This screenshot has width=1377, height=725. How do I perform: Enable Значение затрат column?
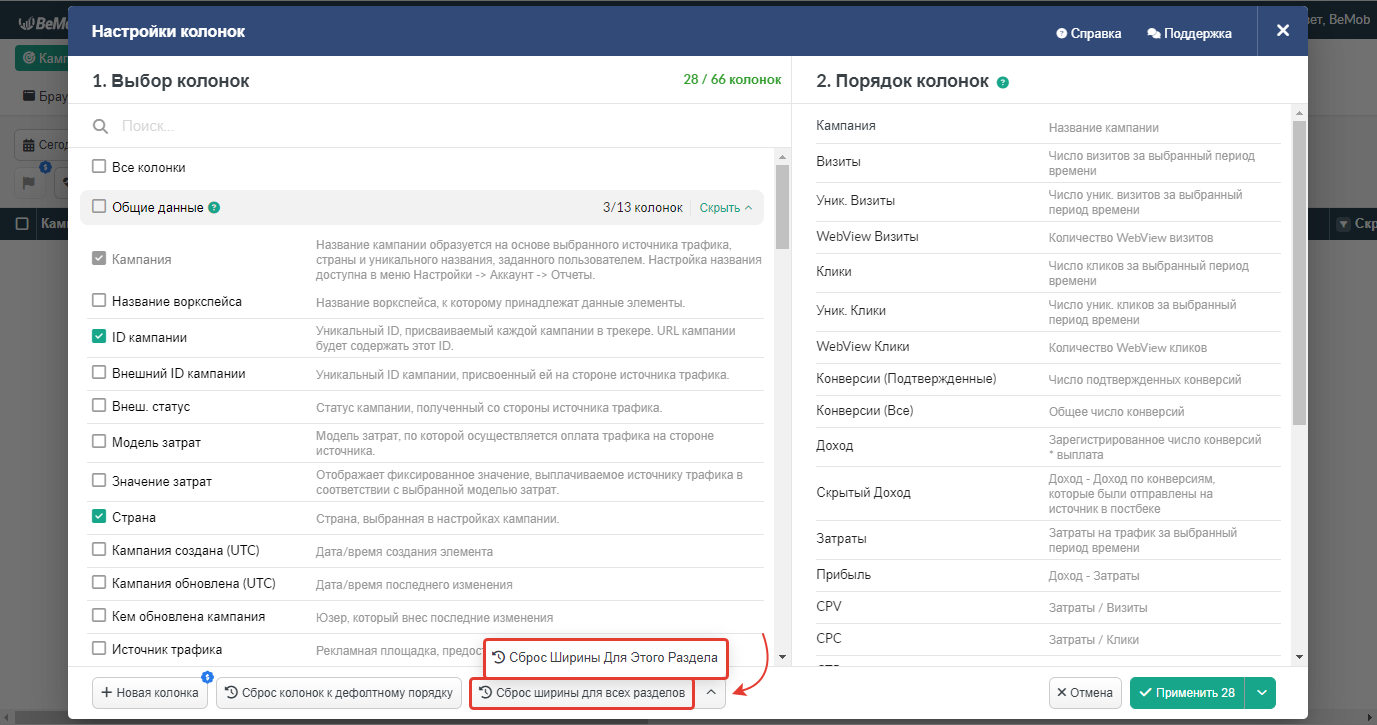(x=99, y=480)
